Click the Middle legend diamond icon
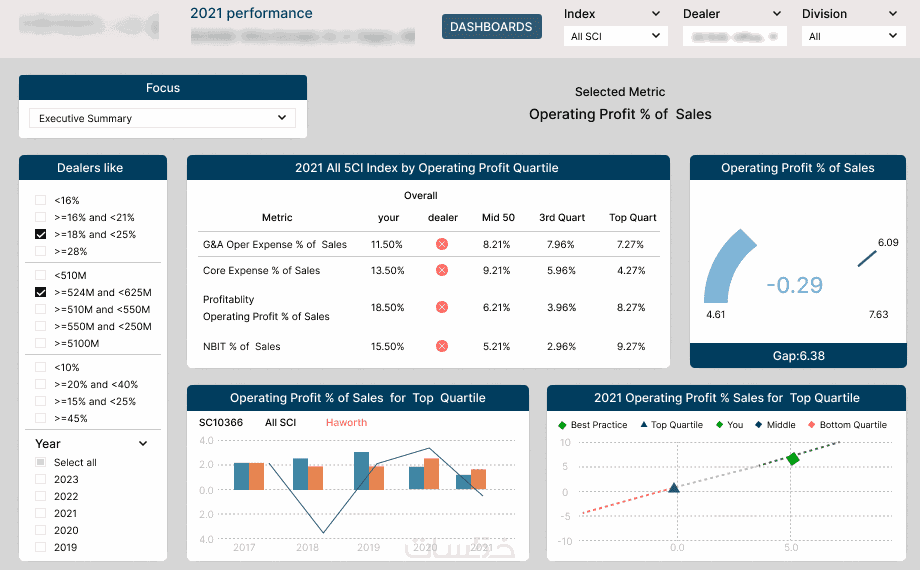The height and width of the screenshot is (570, 920). pyautogui.click(x=759, y=424)
